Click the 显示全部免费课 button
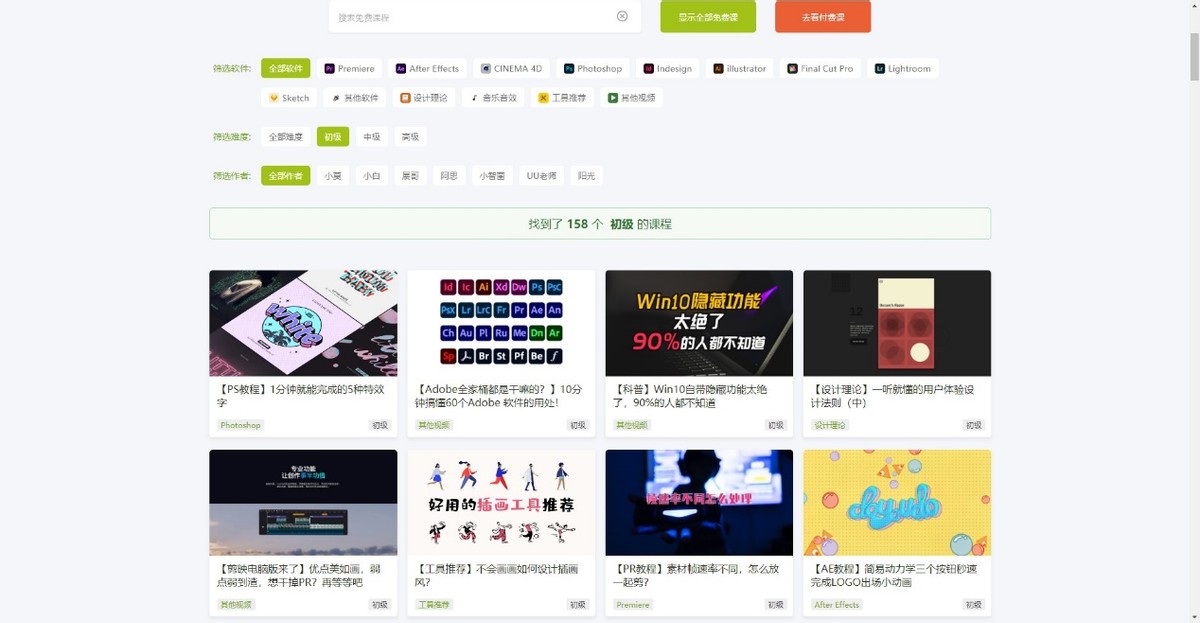The image size is (1200, 623). (706, 16)
